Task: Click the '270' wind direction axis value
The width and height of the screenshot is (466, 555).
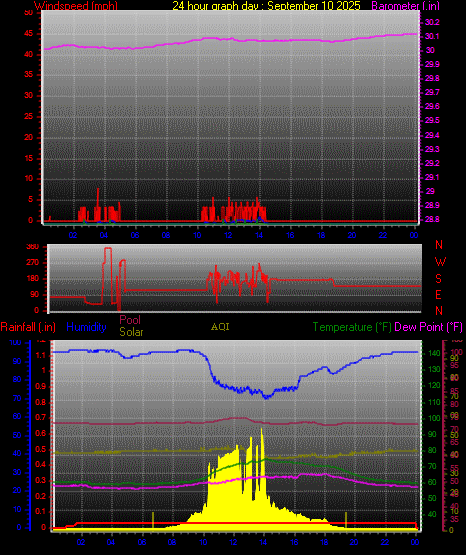Action: (x=33, y=263)
